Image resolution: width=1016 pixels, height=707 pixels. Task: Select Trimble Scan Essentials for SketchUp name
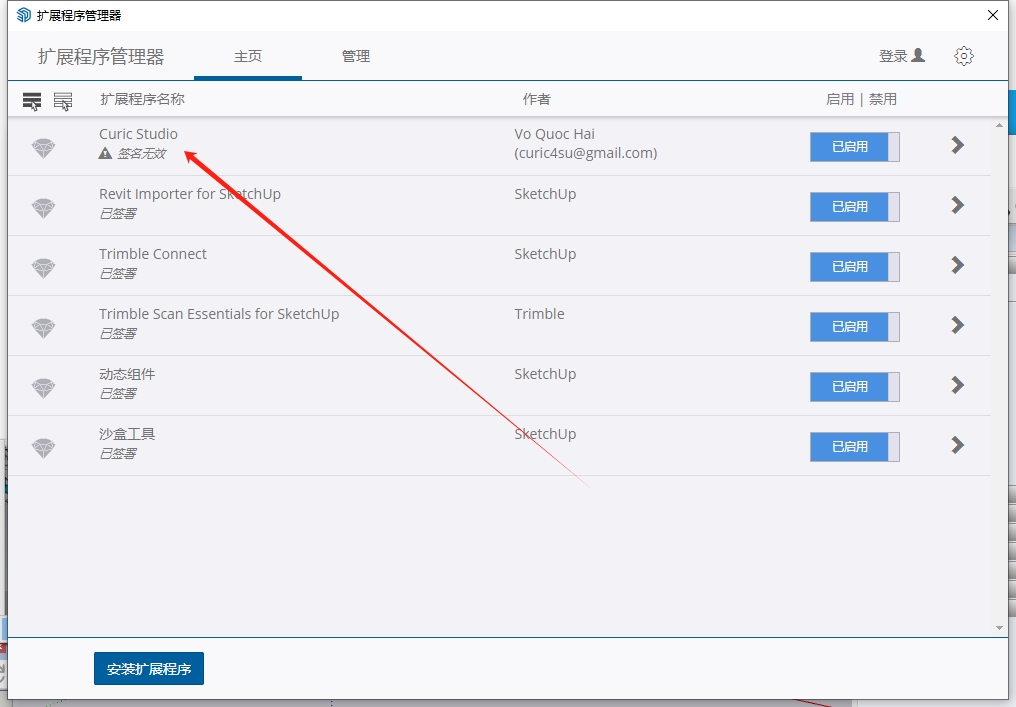(219, 314)
